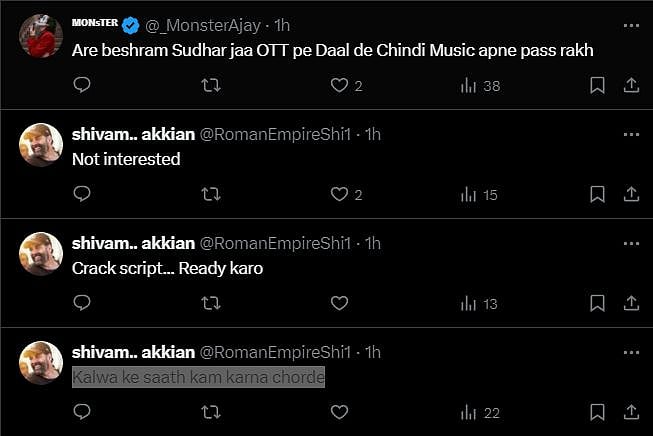Screen dimensions: 653x436
Task: Open shivam.. akkian name on "Not interested"
Action: click(x=133, y=134)
